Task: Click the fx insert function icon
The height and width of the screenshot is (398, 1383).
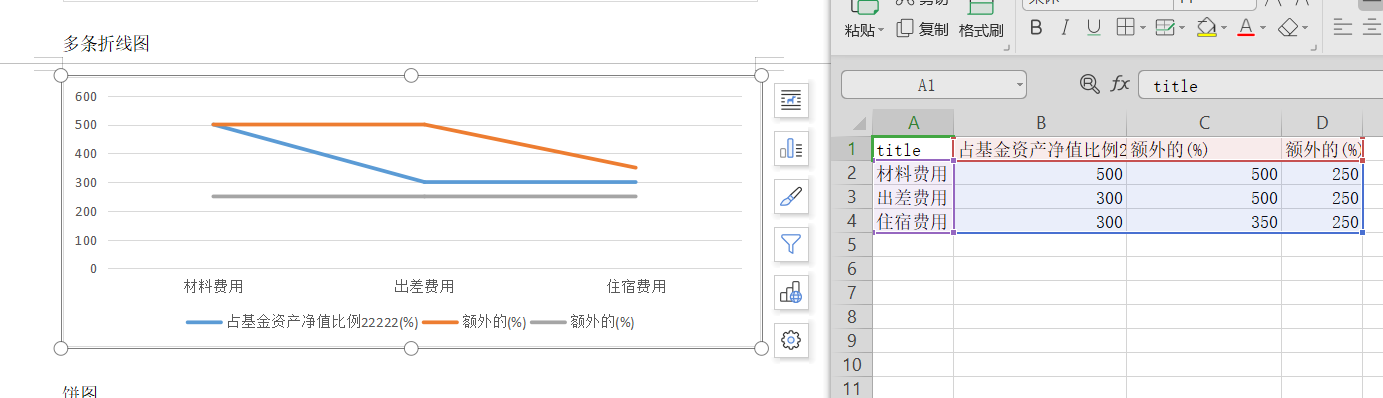Action: pos(1120,85)
